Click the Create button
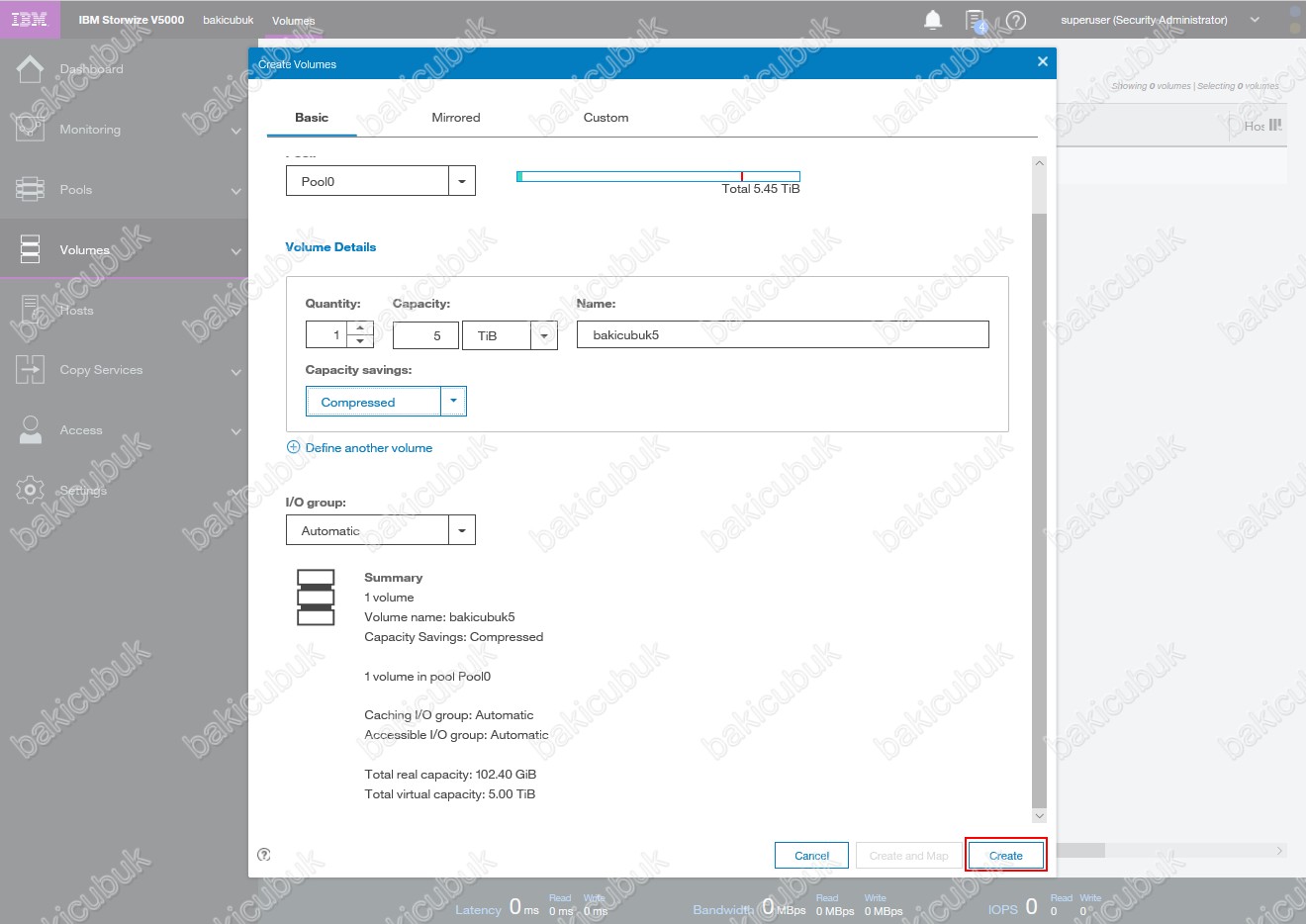 1006,856
